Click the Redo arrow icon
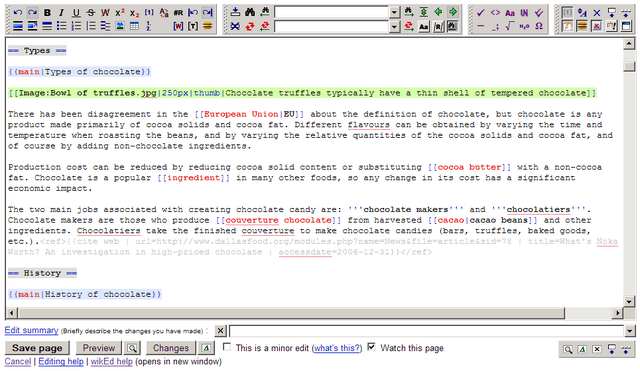The width and height of the screenshot is (640, 371). [32, 13]
